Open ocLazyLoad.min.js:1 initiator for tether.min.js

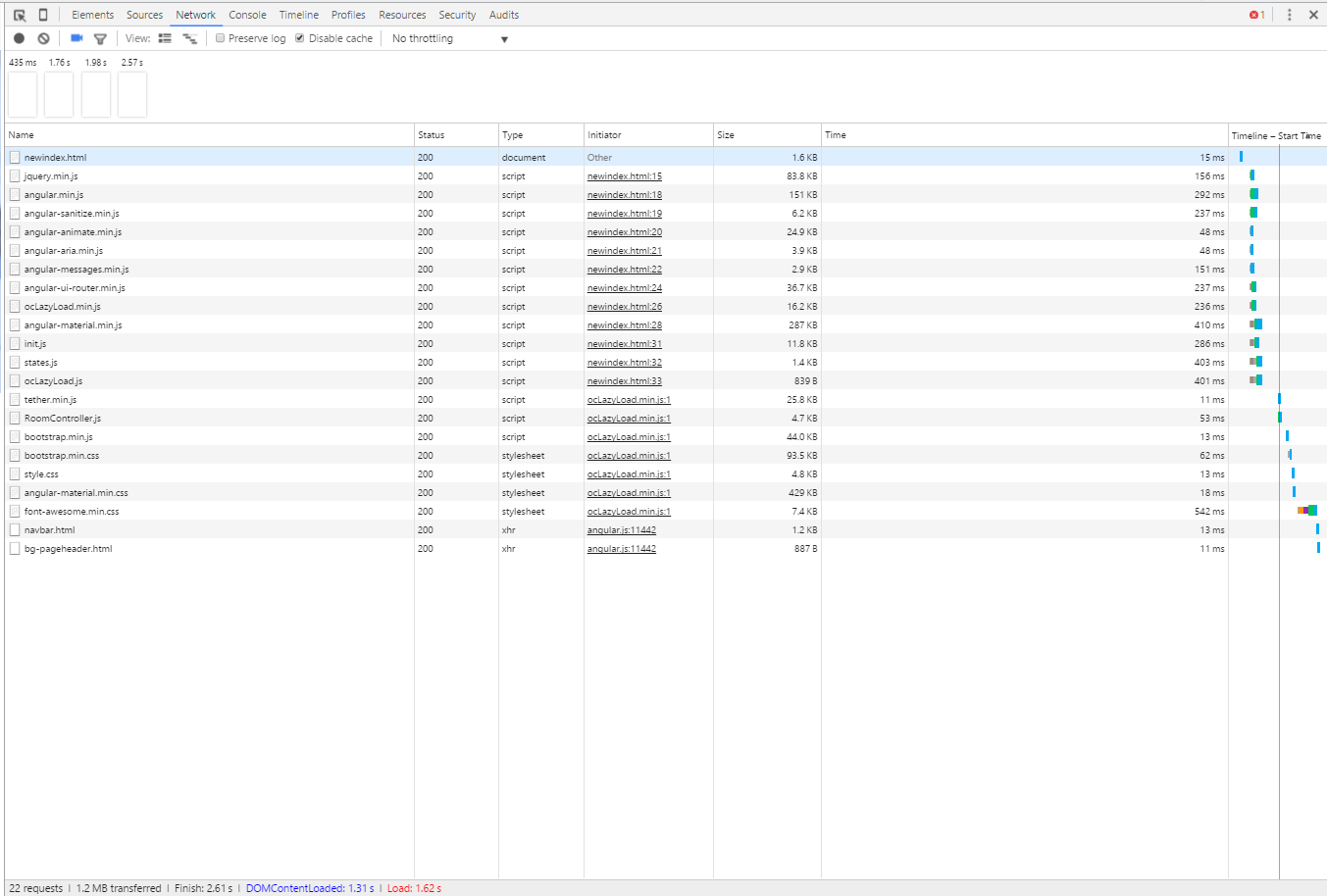tap(629, 400)
